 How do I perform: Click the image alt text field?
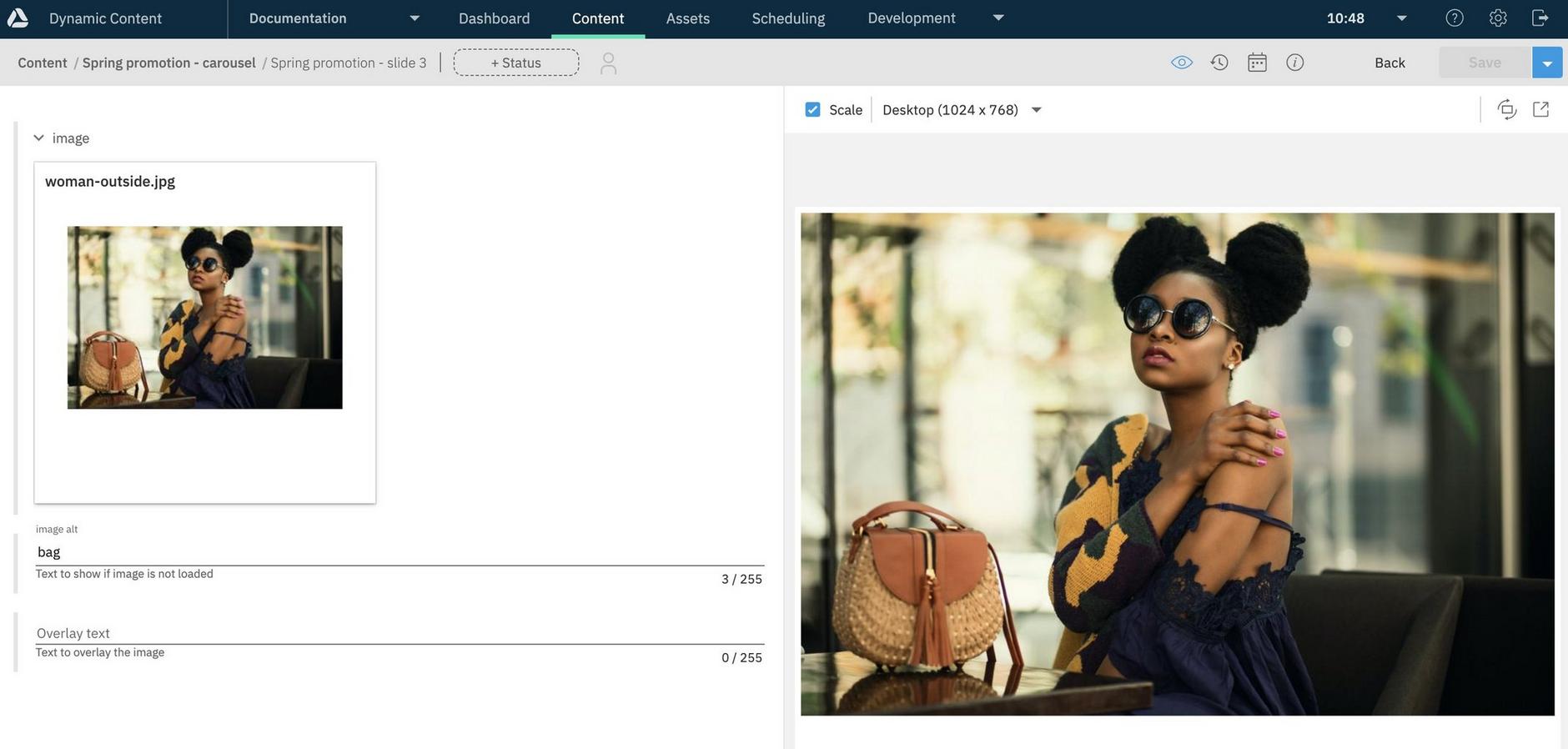[400, 551]
